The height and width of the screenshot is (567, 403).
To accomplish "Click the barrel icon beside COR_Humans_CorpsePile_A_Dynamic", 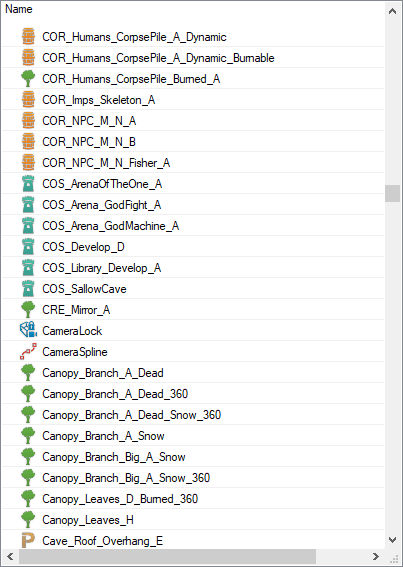I will [28, 37].
